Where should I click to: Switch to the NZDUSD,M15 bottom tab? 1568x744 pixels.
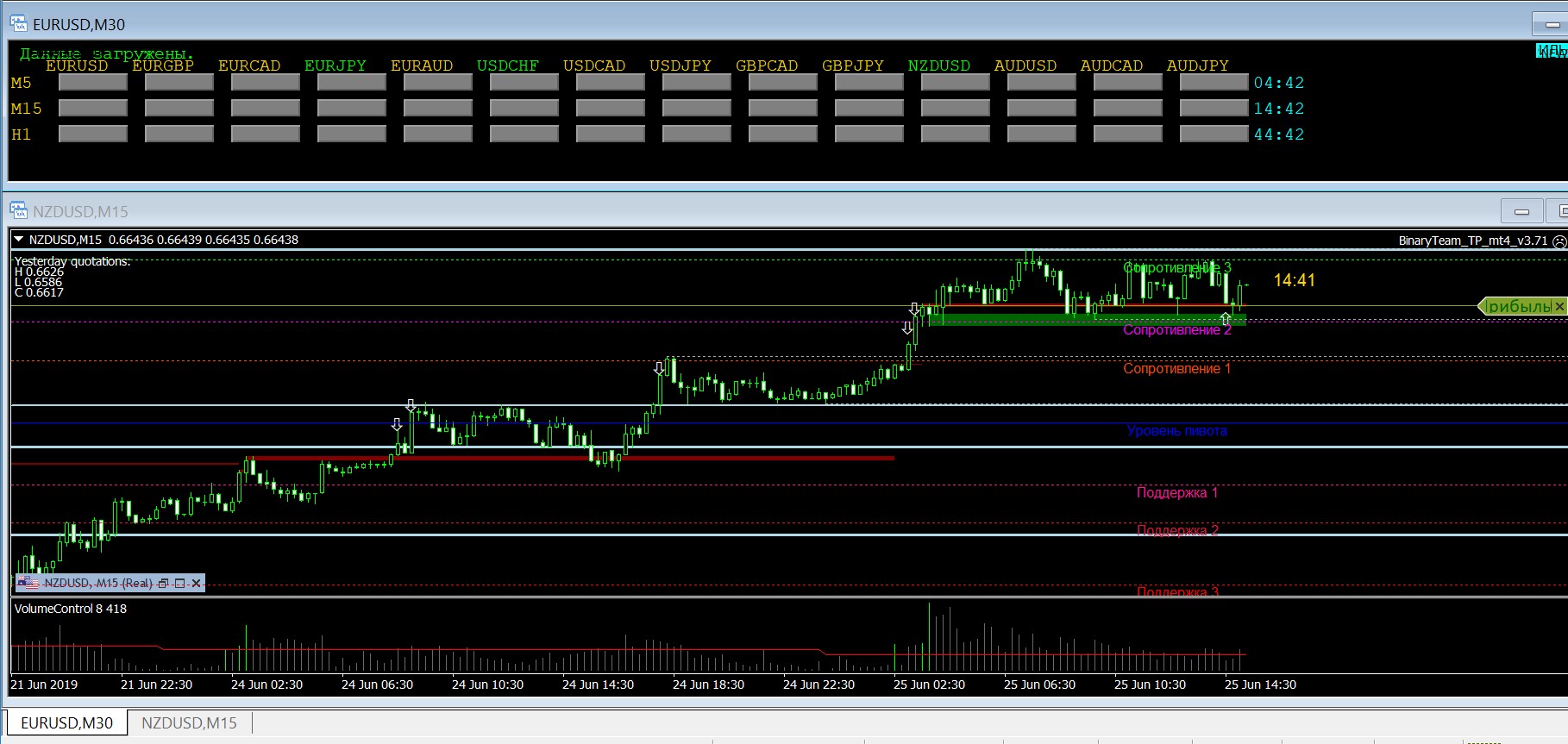189,723
